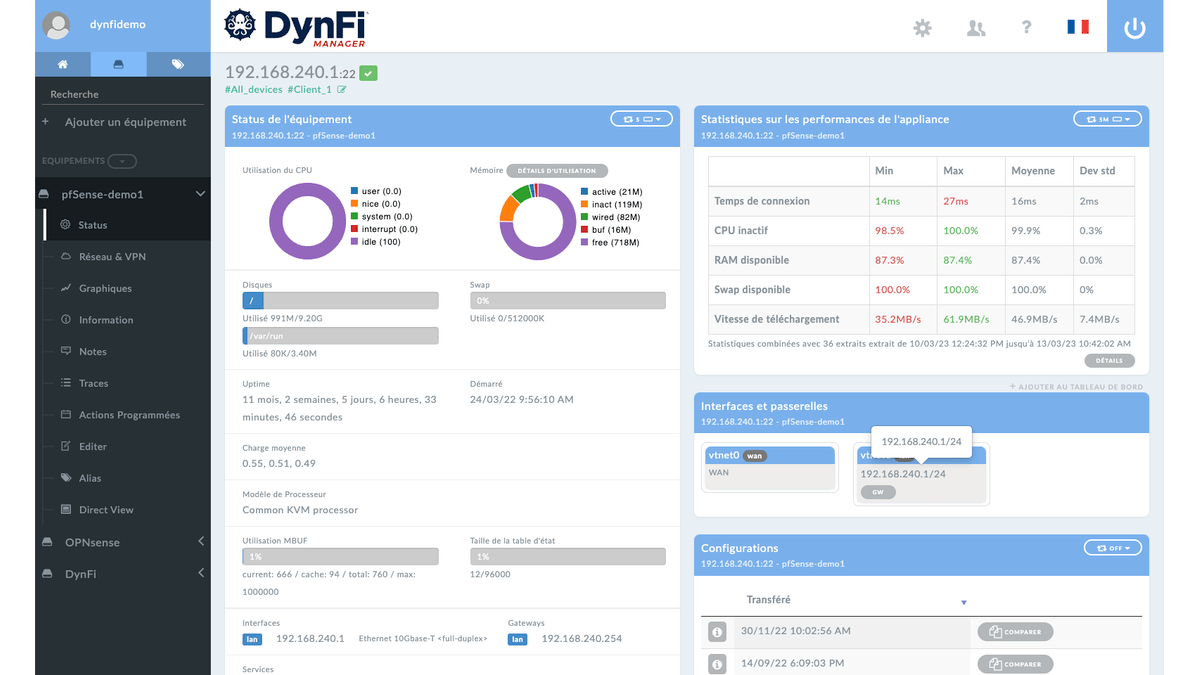Image resolution: width=1200 pixels, height=675 pixels.
Task: Expand the DynFi device group
Action: coord(200,574)
